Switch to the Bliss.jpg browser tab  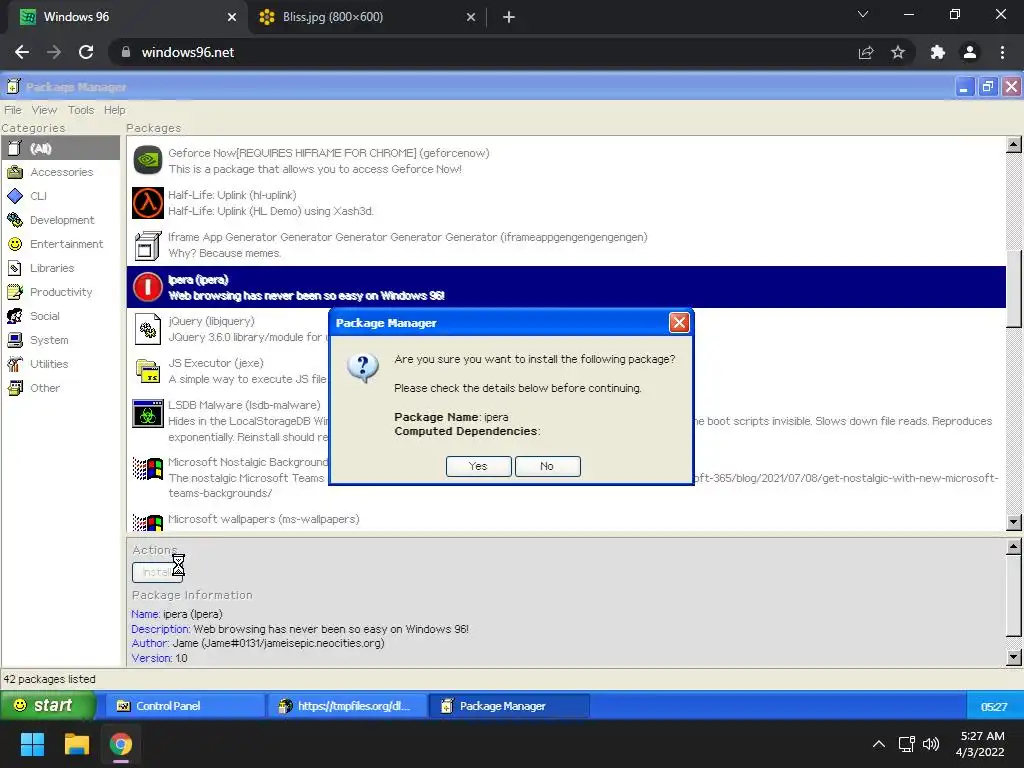(366, 17)
